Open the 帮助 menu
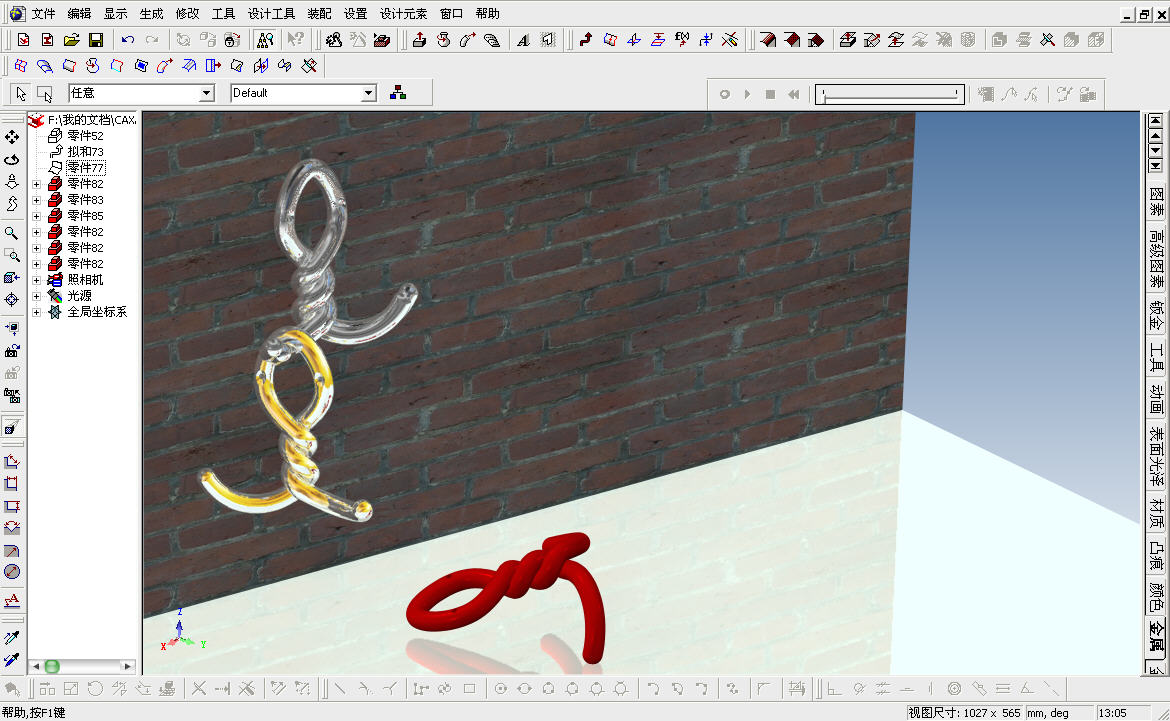The width and height of the screenshot is (1170, 721). click(487, 13)
